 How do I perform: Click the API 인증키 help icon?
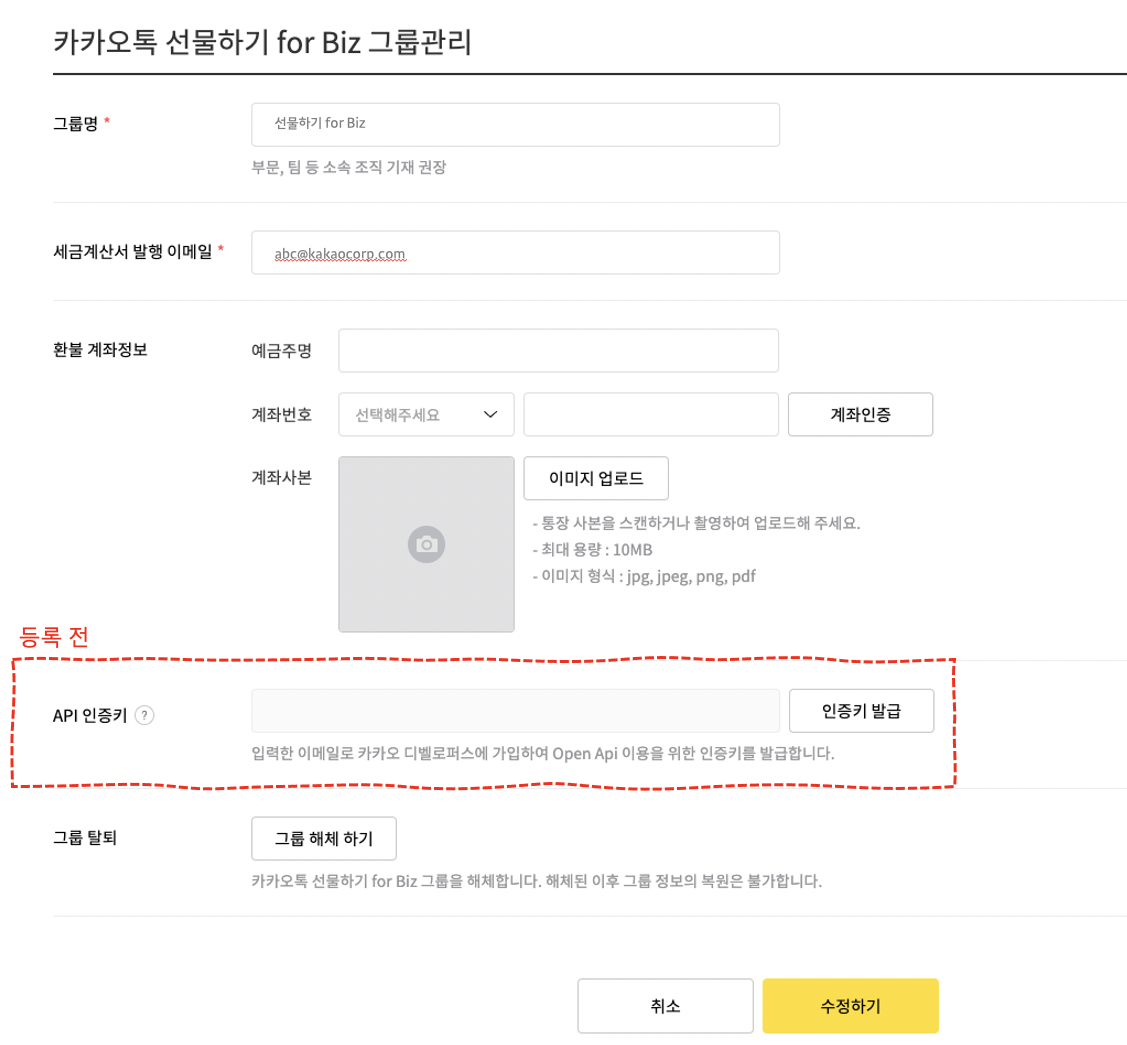click(144, 715)
